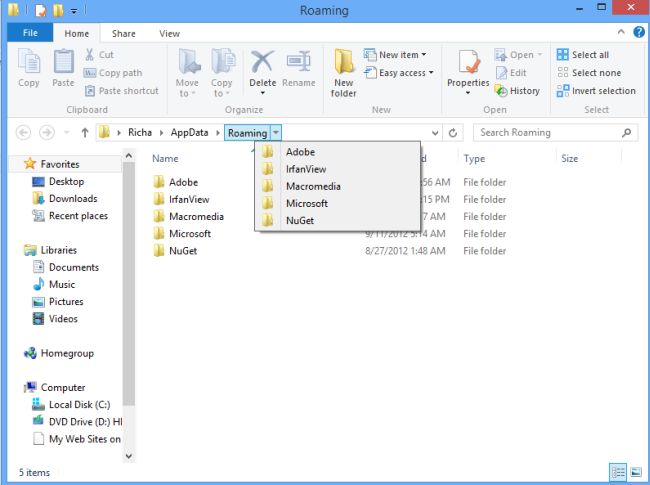
Task: Click Paste shortcut option
Action: point(121,91)
